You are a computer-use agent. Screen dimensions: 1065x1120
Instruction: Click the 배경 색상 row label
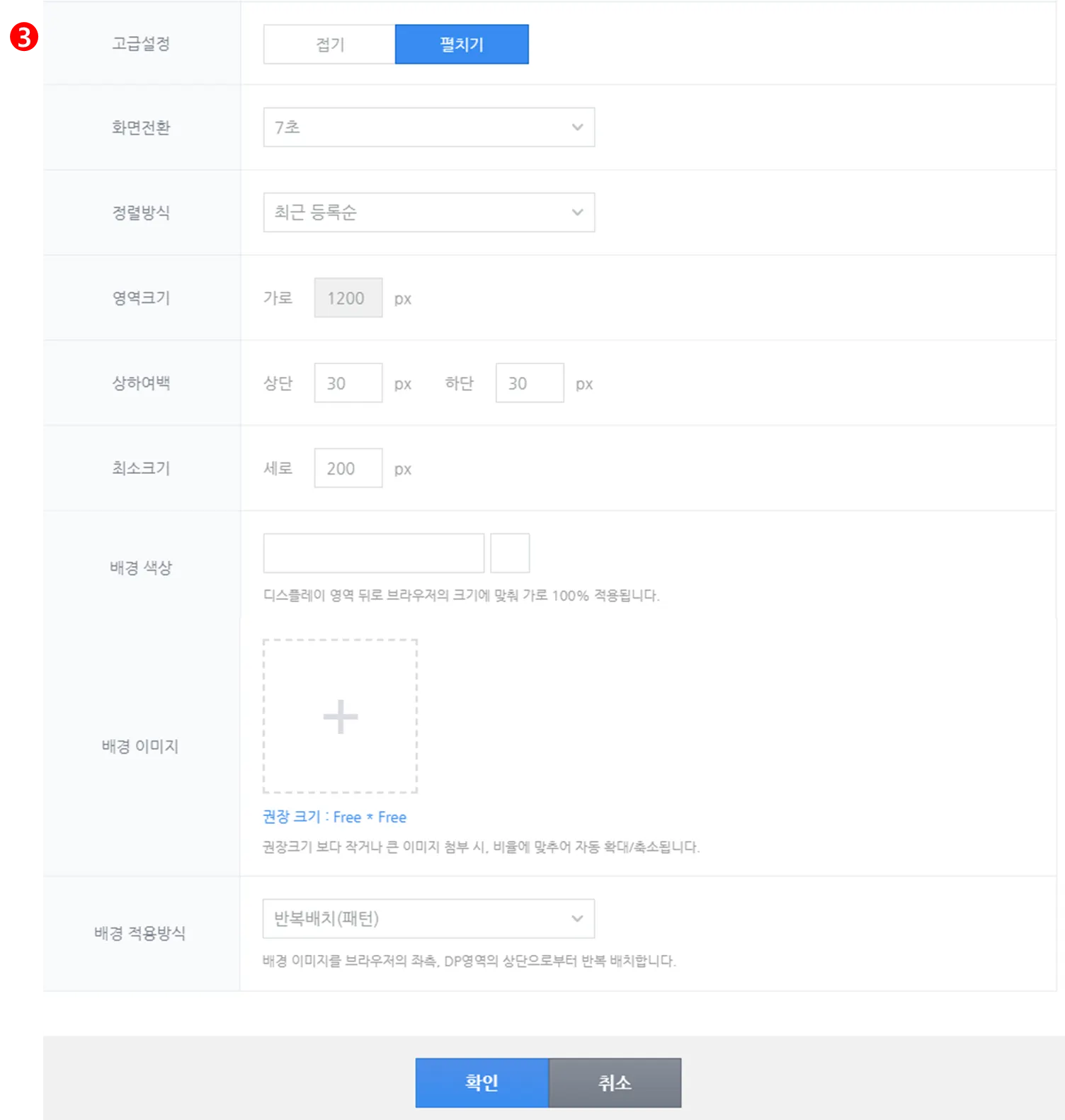point(141,567)
